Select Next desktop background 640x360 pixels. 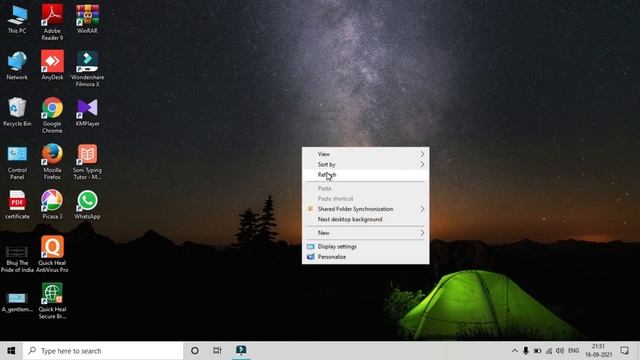pyautogui.click(x=366, y=220)
